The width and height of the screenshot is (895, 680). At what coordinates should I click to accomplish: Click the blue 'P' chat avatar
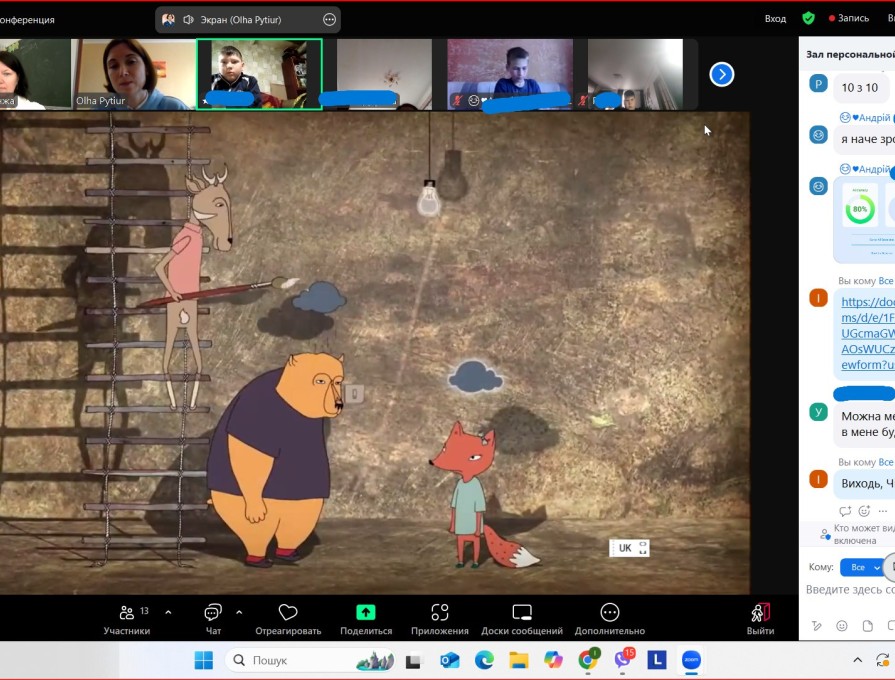819,84
